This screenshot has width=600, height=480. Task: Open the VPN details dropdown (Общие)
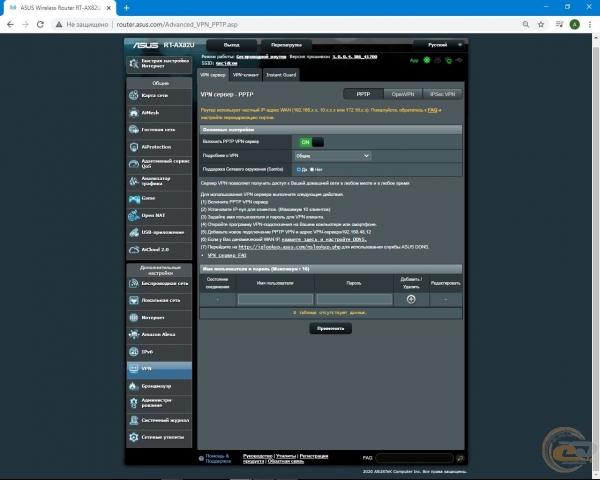(x=333, y=156)
